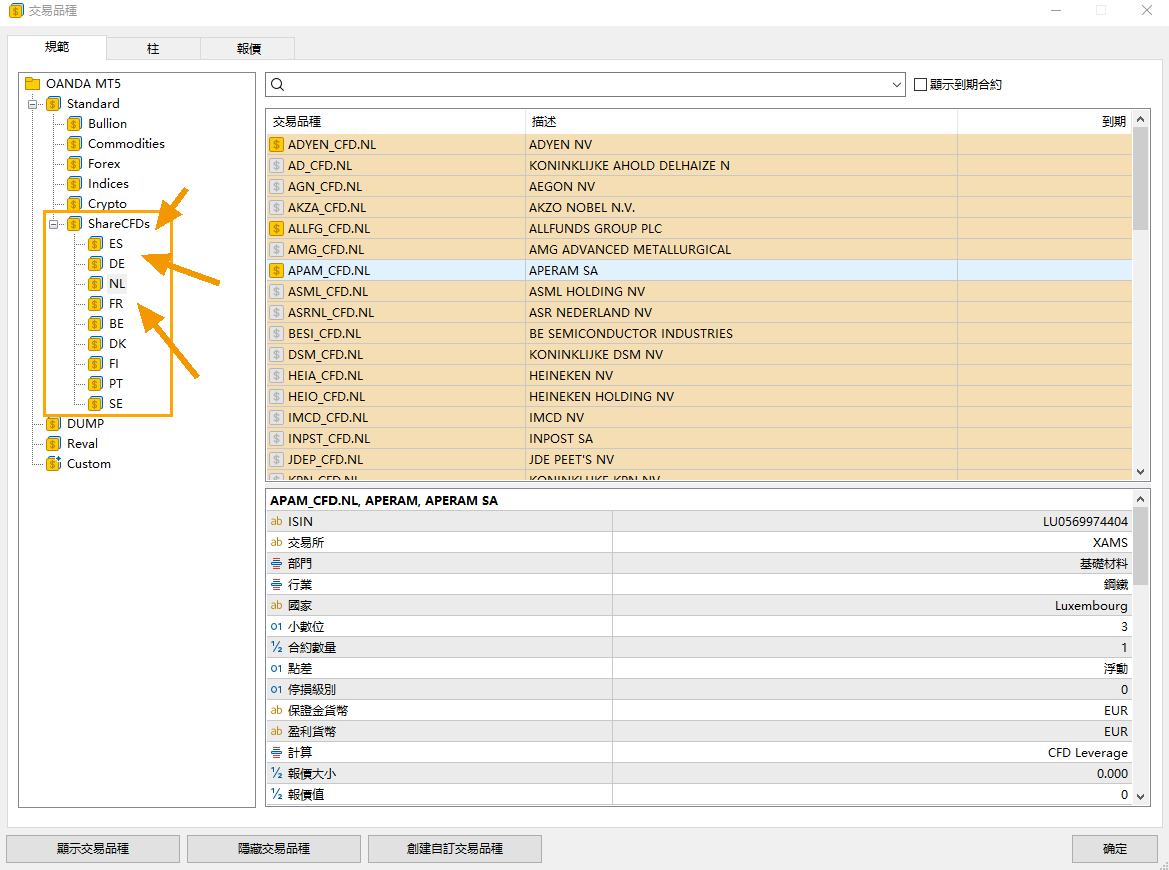Click the Reval folder icon
The height and width of the screenshot is (870, 1169).
(x=54, y=444)
